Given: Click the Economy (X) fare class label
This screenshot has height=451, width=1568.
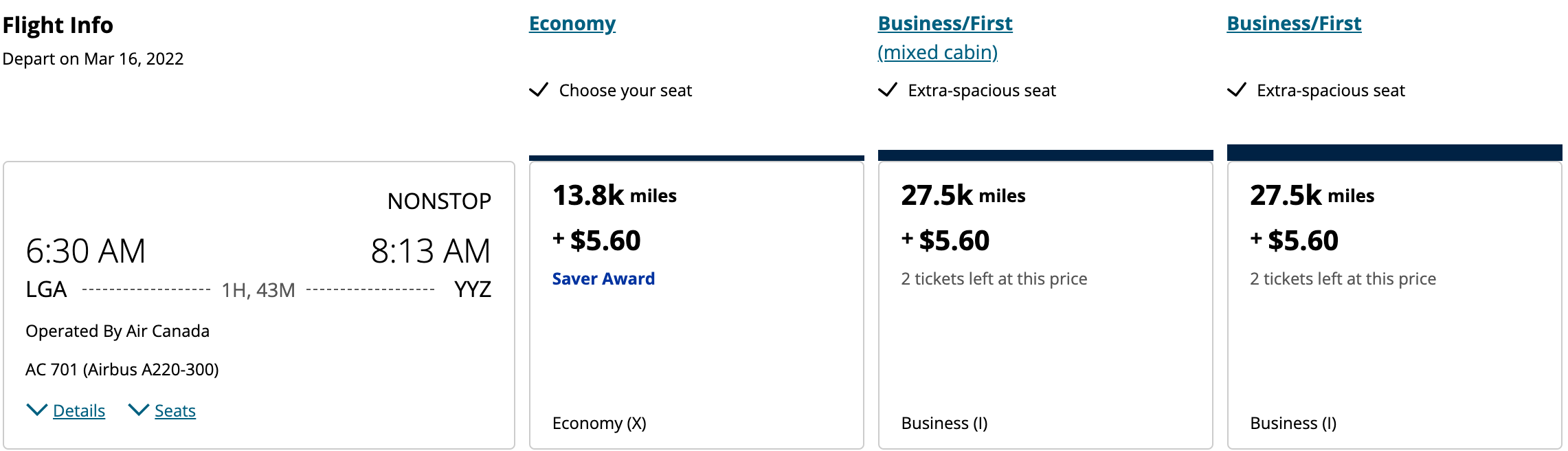Looking at the screenshot, I should coord(599,423).
